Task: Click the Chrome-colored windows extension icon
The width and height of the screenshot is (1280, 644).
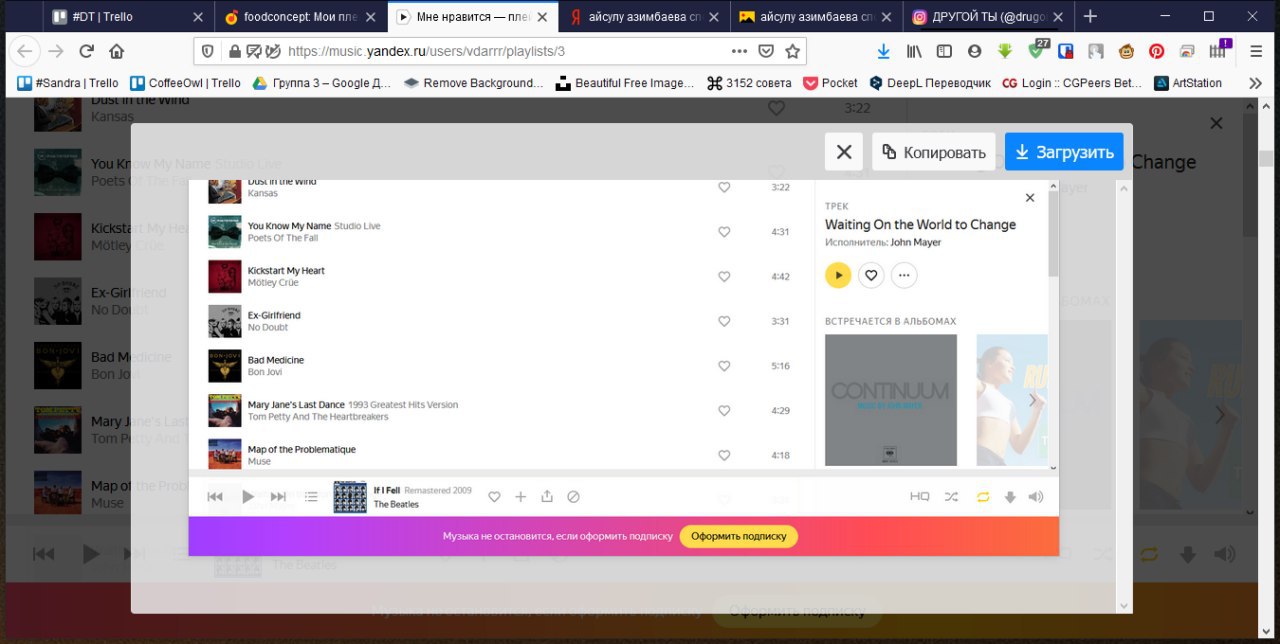Action: point(1187,51)
